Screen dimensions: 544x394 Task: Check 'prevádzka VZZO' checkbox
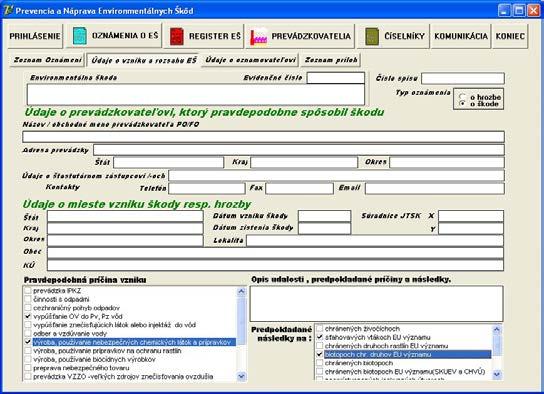(x=28, y=376)
